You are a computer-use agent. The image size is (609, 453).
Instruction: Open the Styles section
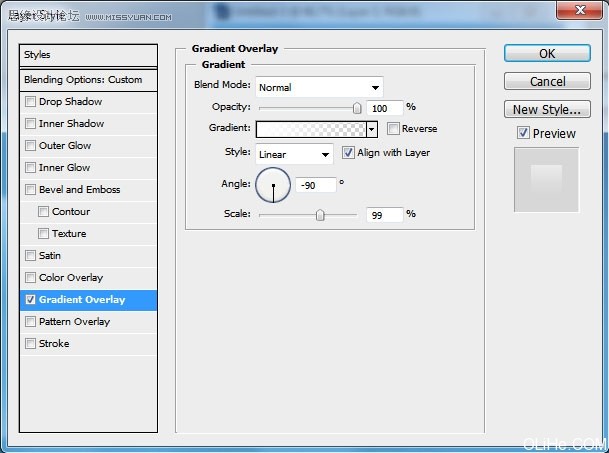88,55
